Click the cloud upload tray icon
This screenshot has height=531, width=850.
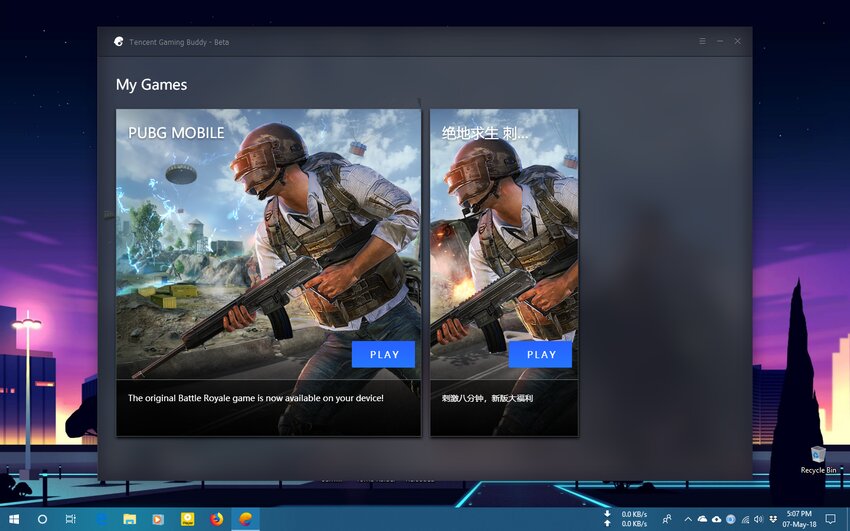(716, 519)
